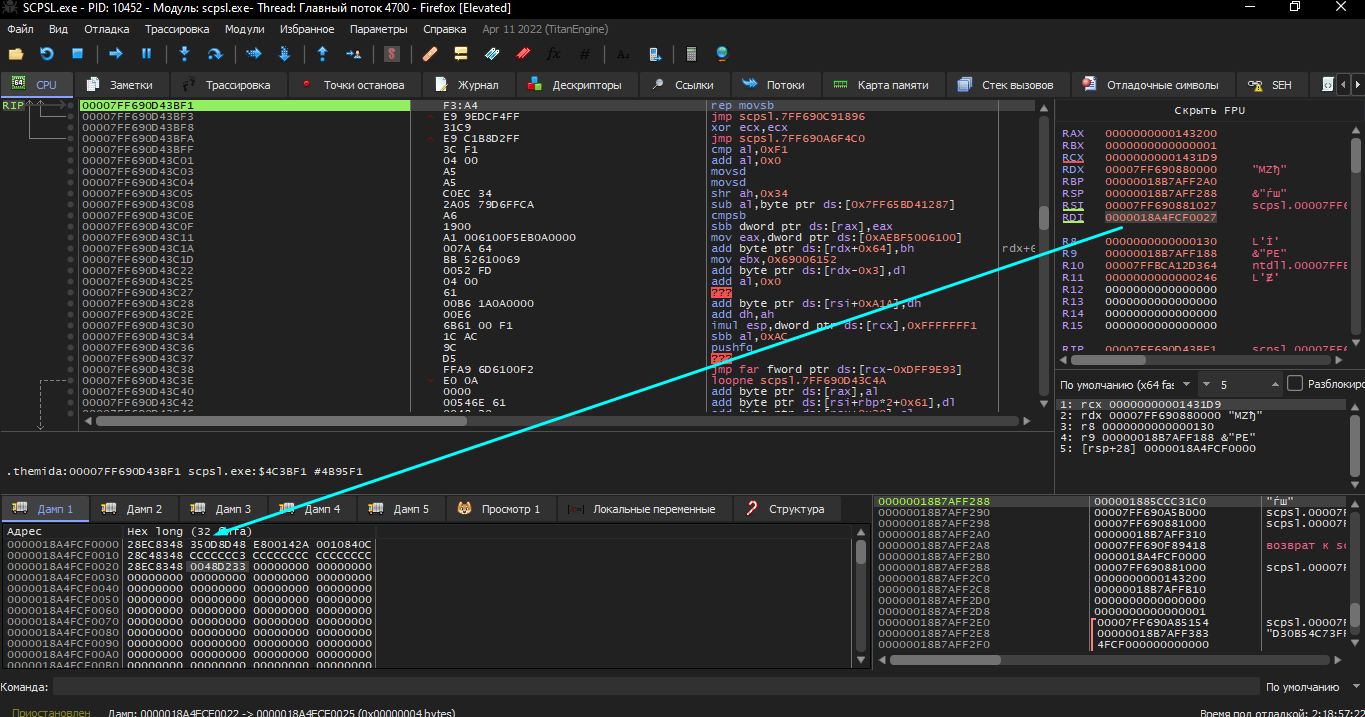Pause execution of the debuggee

pyautogui.click(x=146, y=53)
